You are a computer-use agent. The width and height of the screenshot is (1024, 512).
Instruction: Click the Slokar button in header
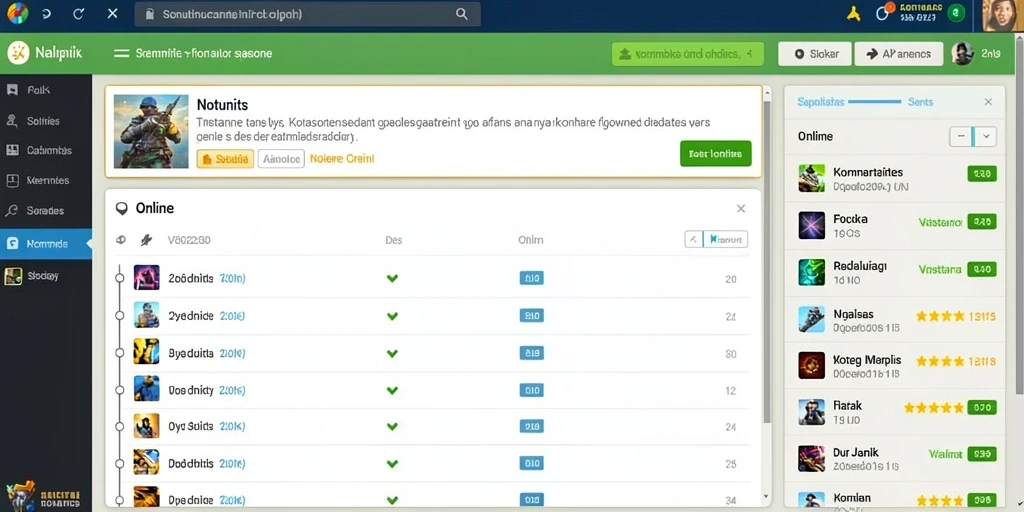click(816, 54)
